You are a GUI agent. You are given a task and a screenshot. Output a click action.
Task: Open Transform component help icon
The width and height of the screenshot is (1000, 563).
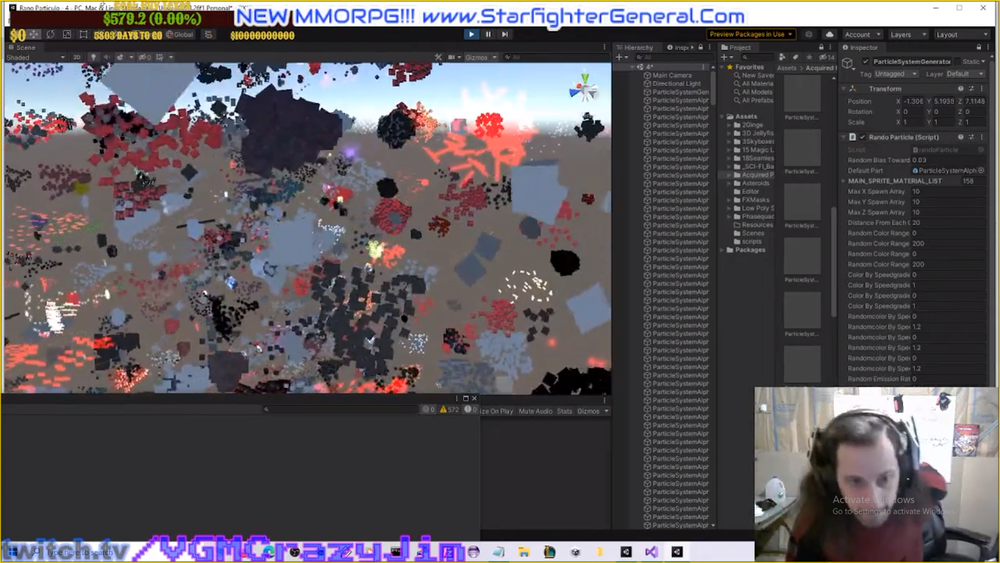(960, 89)
